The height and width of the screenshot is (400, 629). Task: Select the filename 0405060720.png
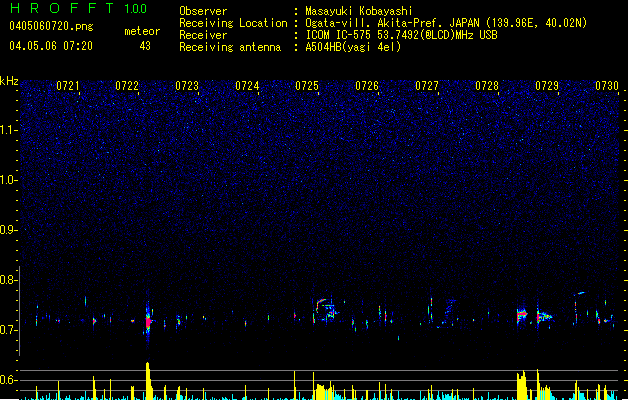(51, 27)
